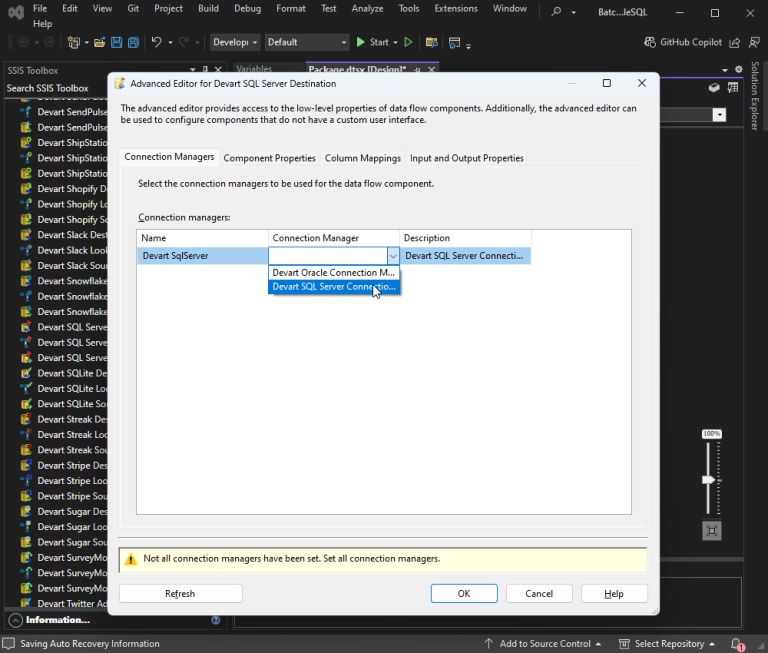This screenshot has height=653, width=768.
Task: Click the Save All toolbar icon
Action: pyautogui.click(x=133, y=42)
